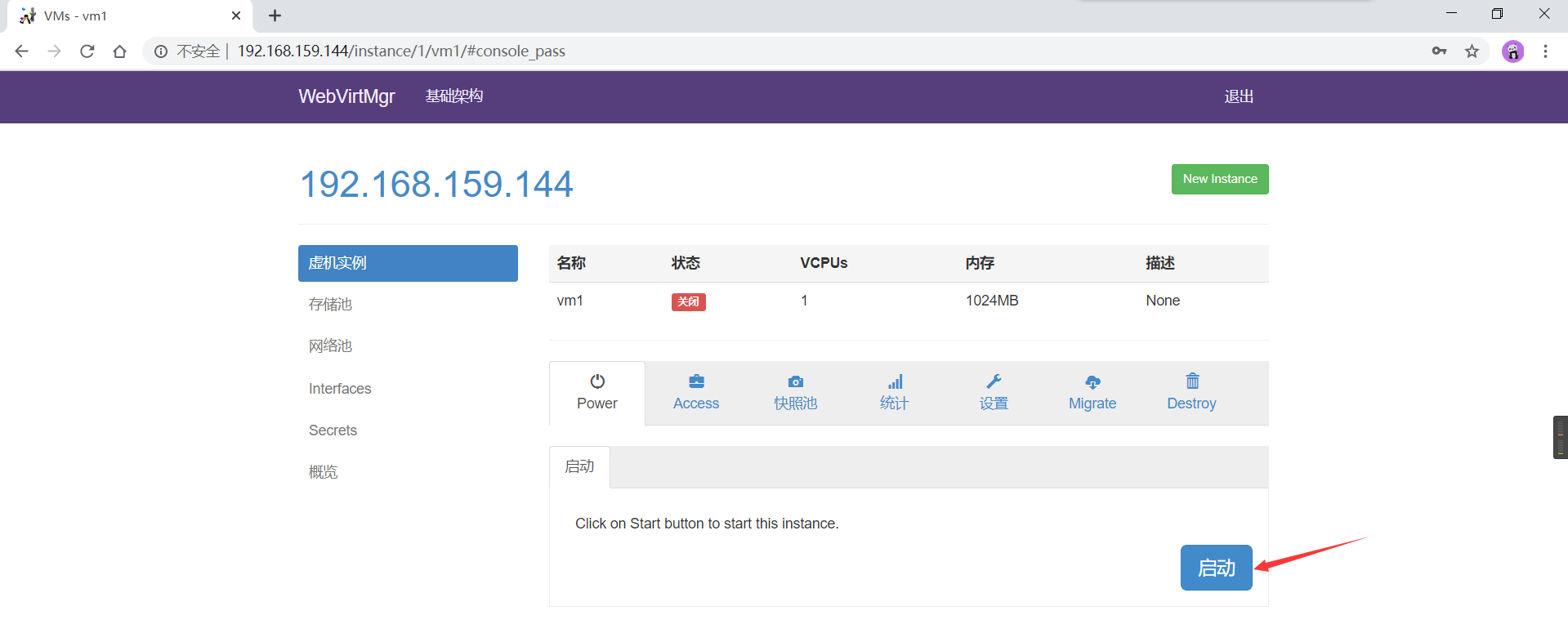The image size is (1568, 642).
Task: Close the VMs - vm1 tab
Action: (x=236, y=16)
